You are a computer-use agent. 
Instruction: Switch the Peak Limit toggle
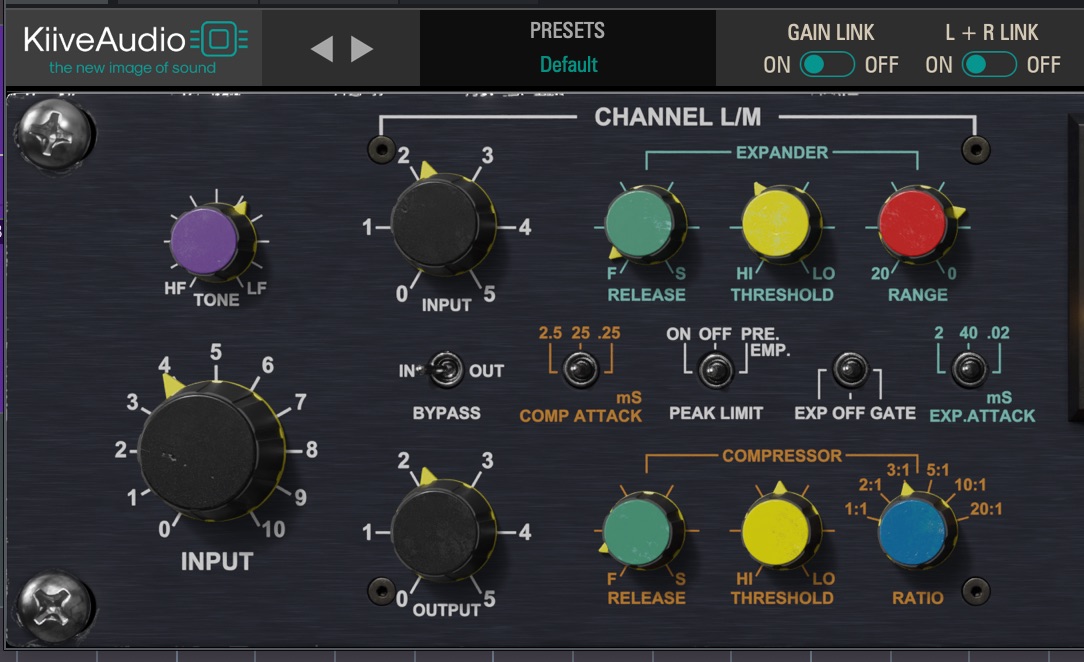[x=714, y=370]
